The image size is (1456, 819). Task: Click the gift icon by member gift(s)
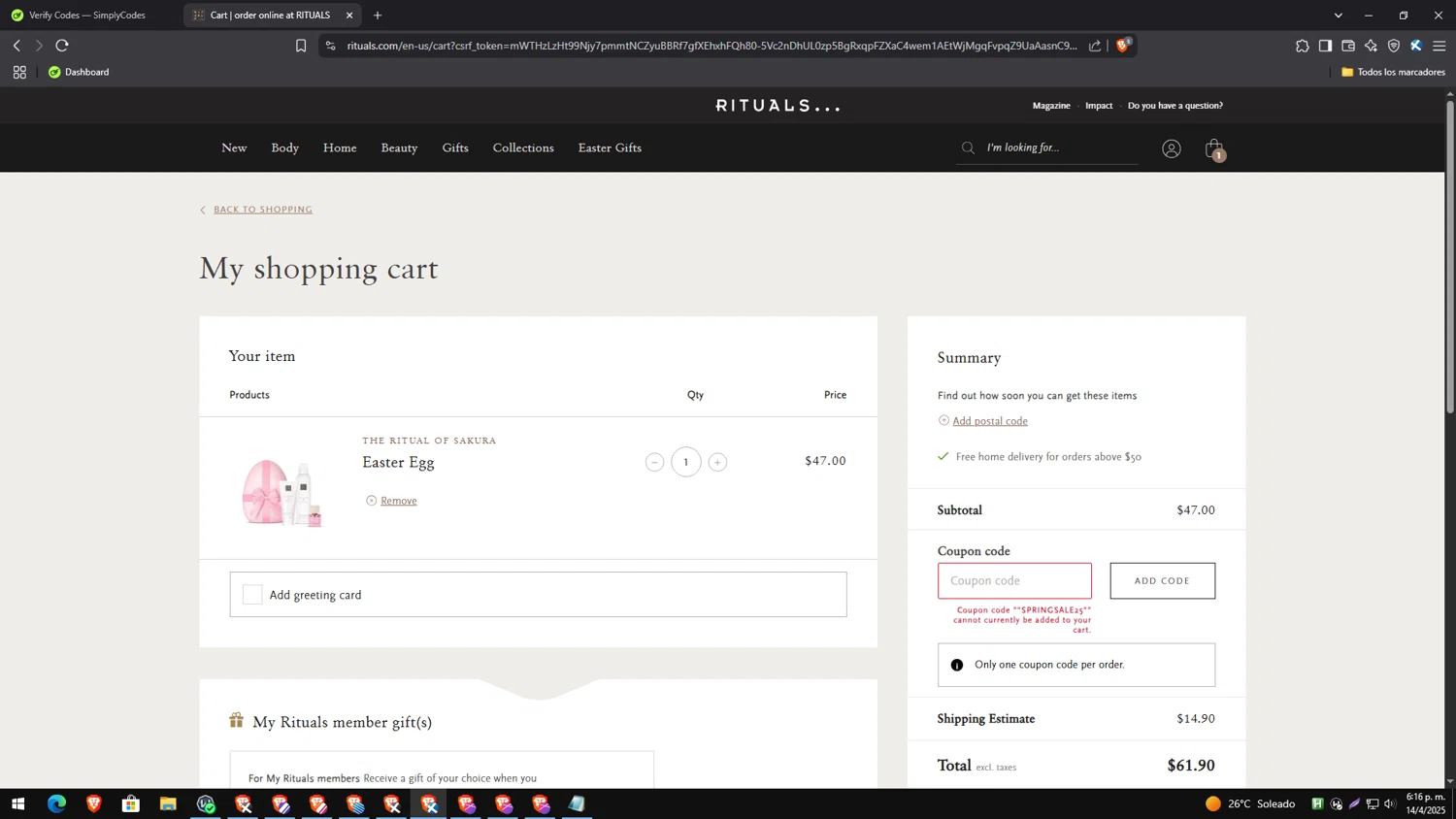(x=236, y=720)
